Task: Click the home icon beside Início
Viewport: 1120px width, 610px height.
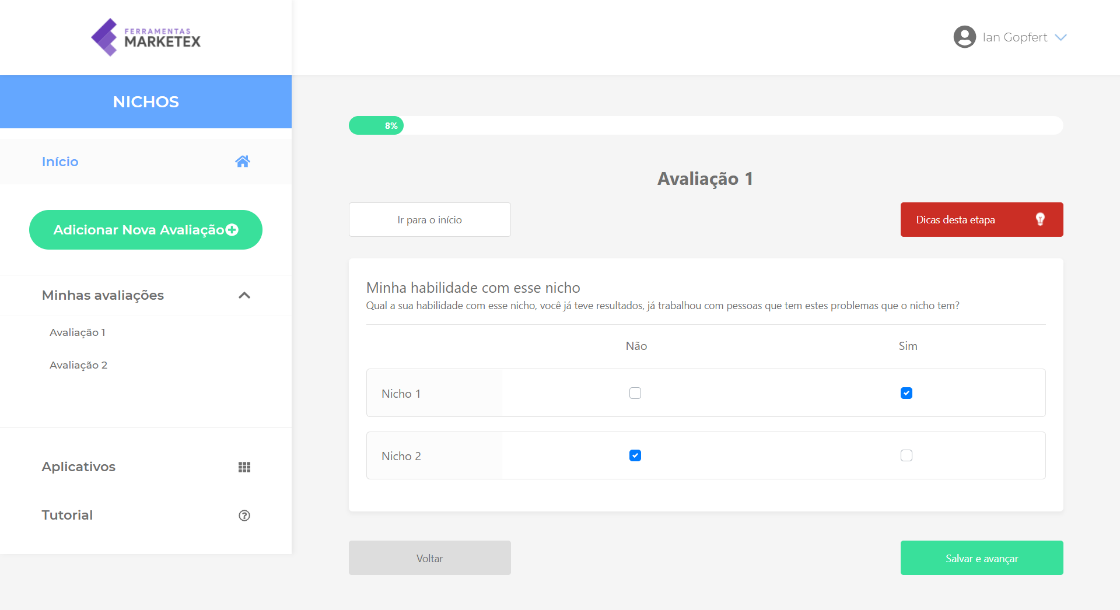Action: click(x=243, y=161)
